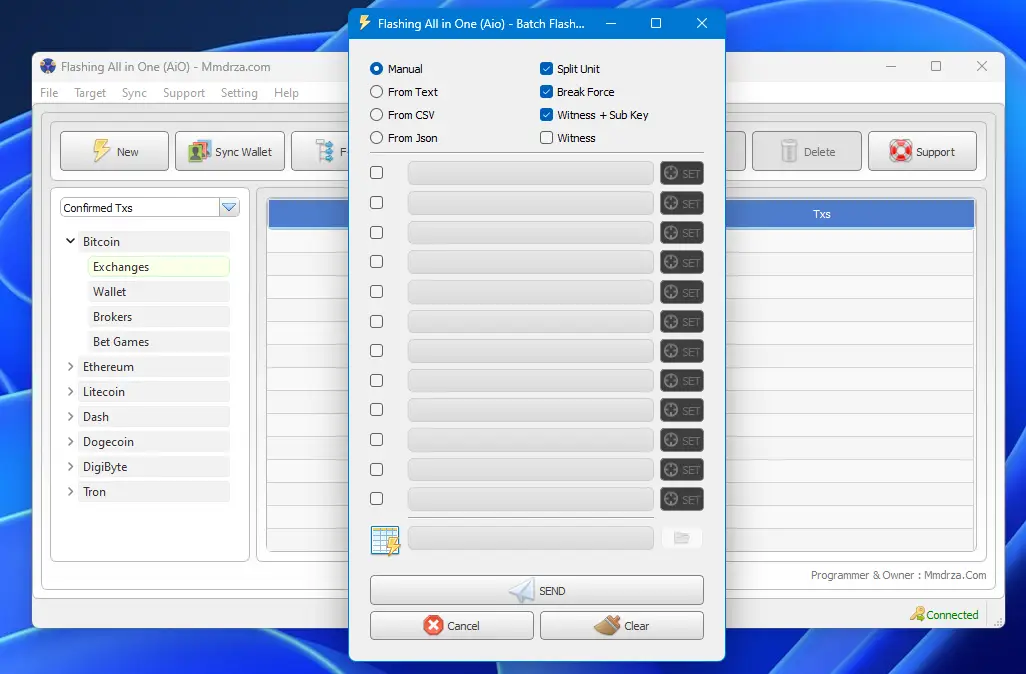Open the Sync menu
The width and height of the screenshot is (1026, 674).
click(x=134, y=93)
